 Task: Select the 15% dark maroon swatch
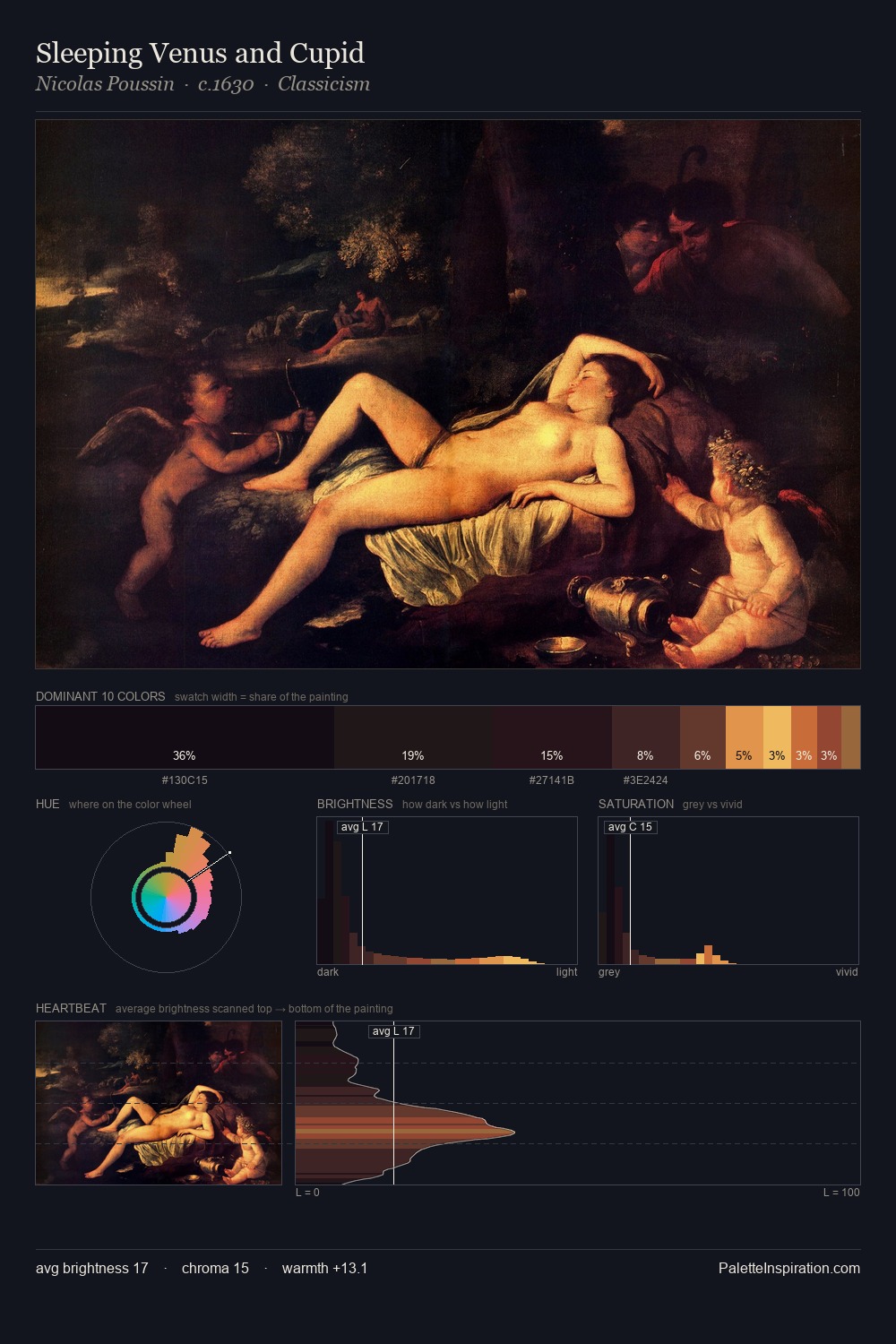pyautogui.click(x=551, y=737)
